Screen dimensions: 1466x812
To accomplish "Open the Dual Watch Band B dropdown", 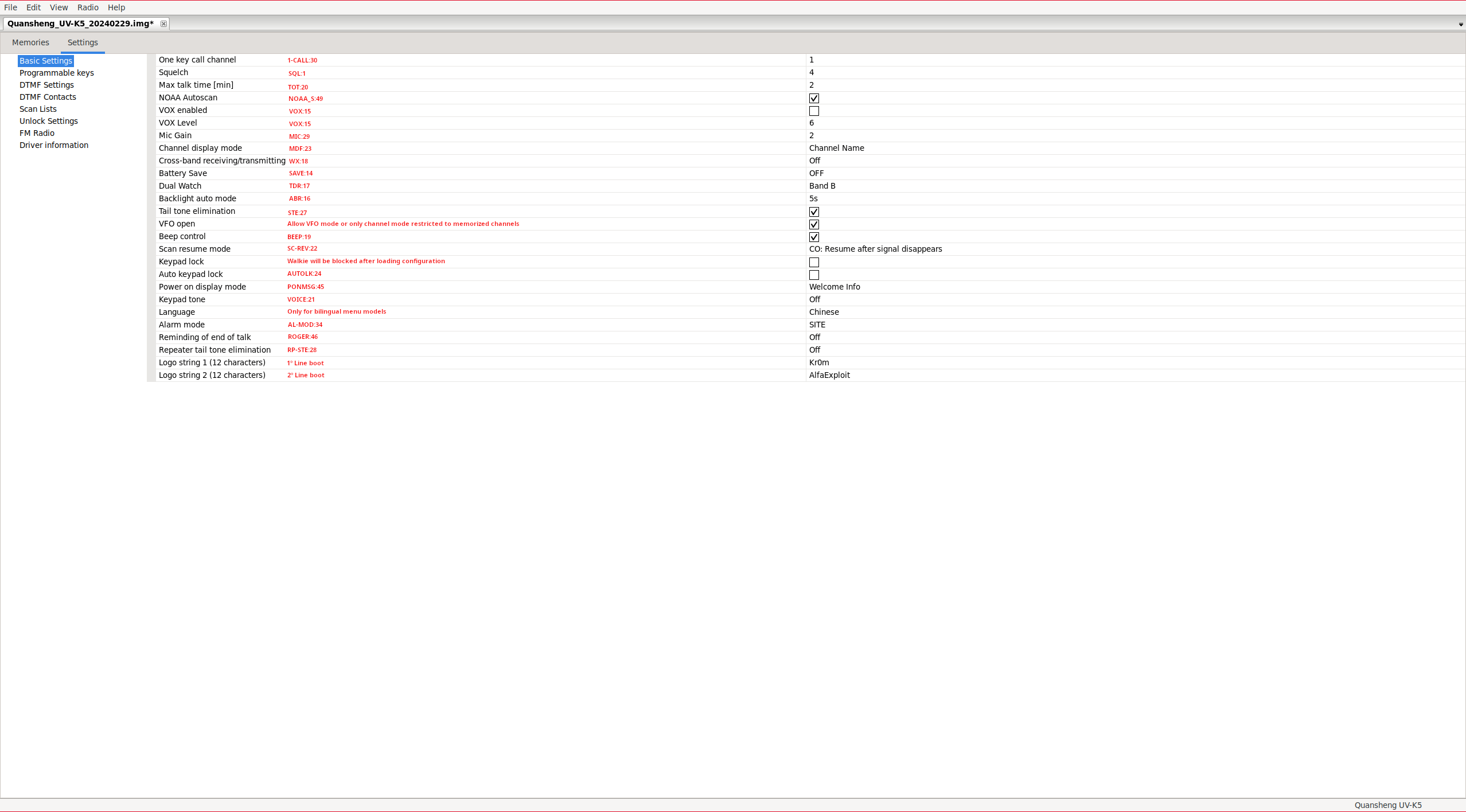I will tap(822, 186).
